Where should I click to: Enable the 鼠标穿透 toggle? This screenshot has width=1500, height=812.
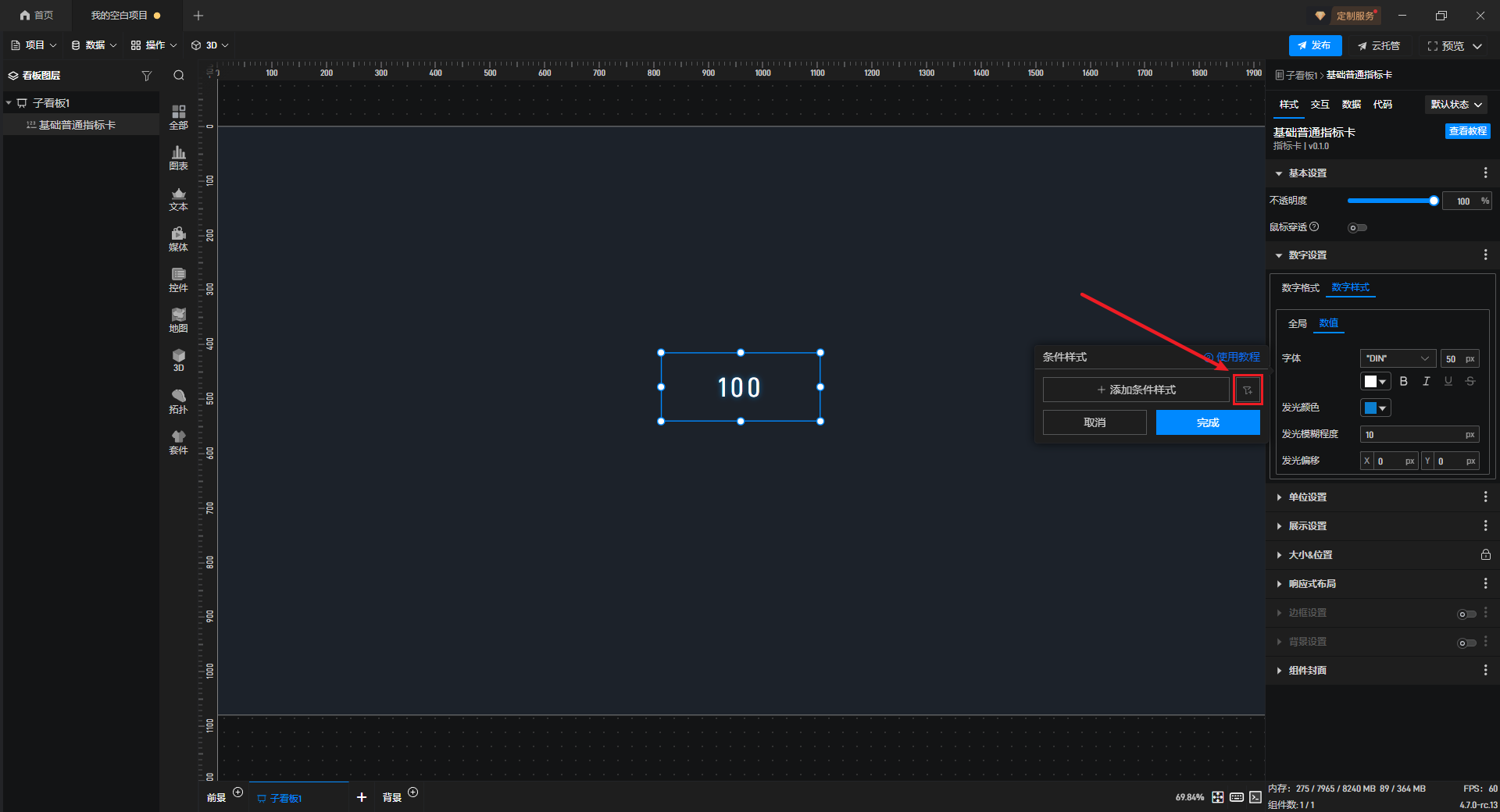(x=1357, y=228)
